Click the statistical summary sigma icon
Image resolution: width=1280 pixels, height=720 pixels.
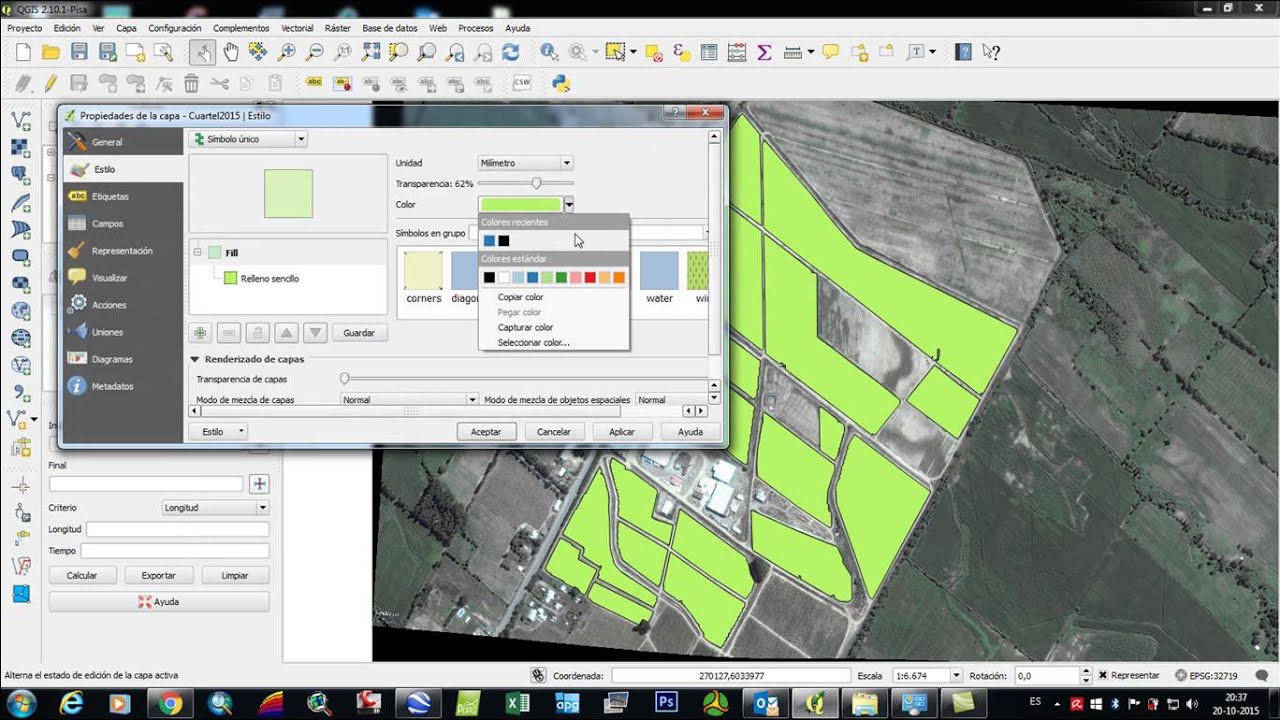pos(765,52)
